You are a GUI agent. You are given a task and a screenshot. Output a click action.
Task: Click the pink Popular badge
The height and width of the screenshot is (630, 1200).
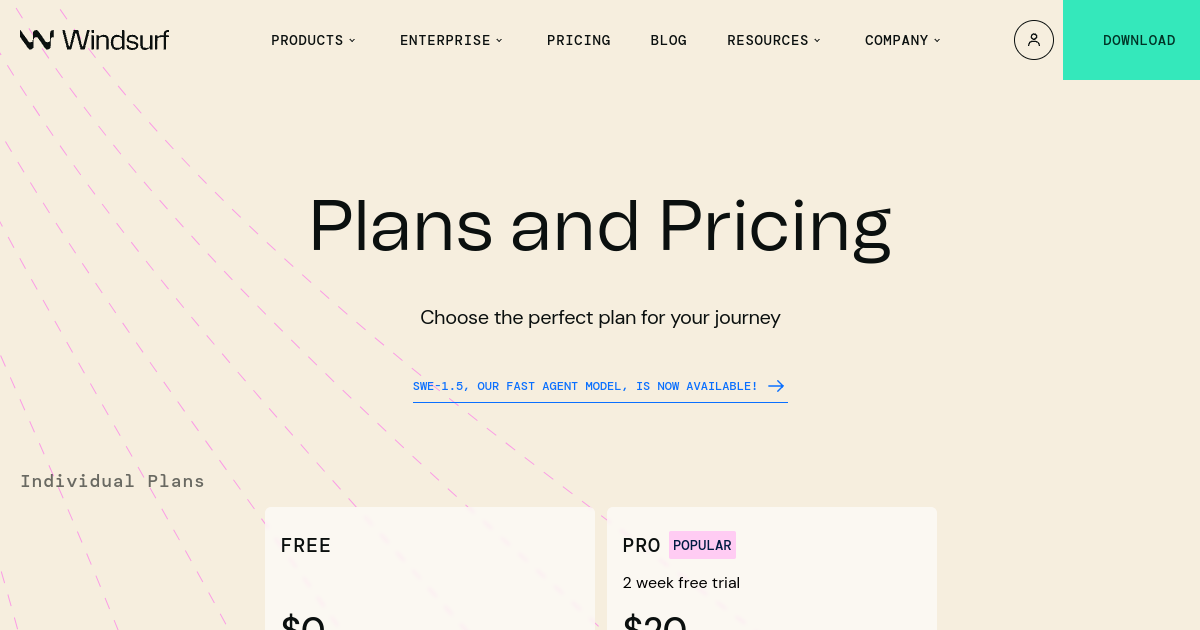point(702,545)
